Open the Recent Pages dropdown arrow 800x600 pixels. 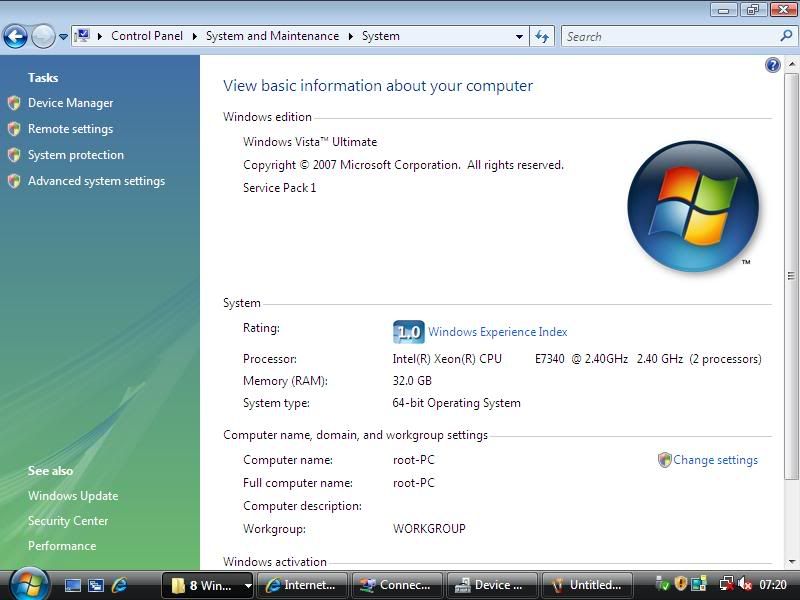(x=63, y=37)
